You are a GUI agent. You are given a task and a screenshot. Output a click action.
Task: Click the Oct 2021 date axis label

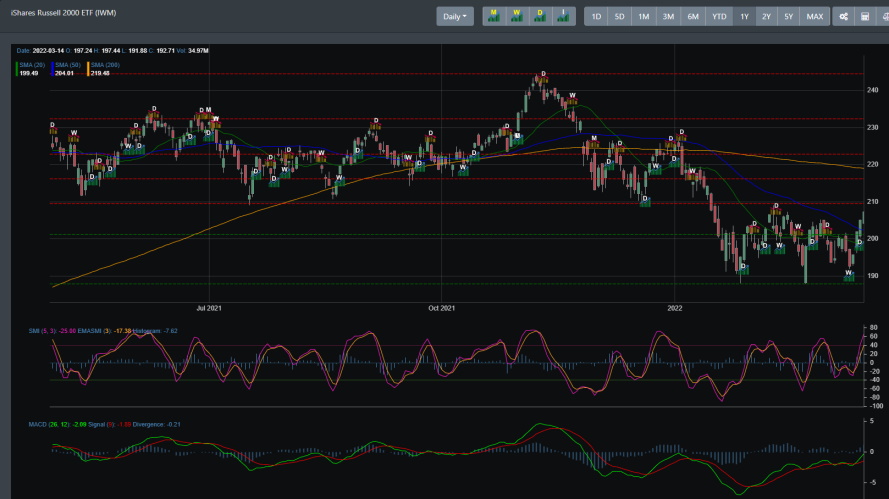tap(441, 308)
